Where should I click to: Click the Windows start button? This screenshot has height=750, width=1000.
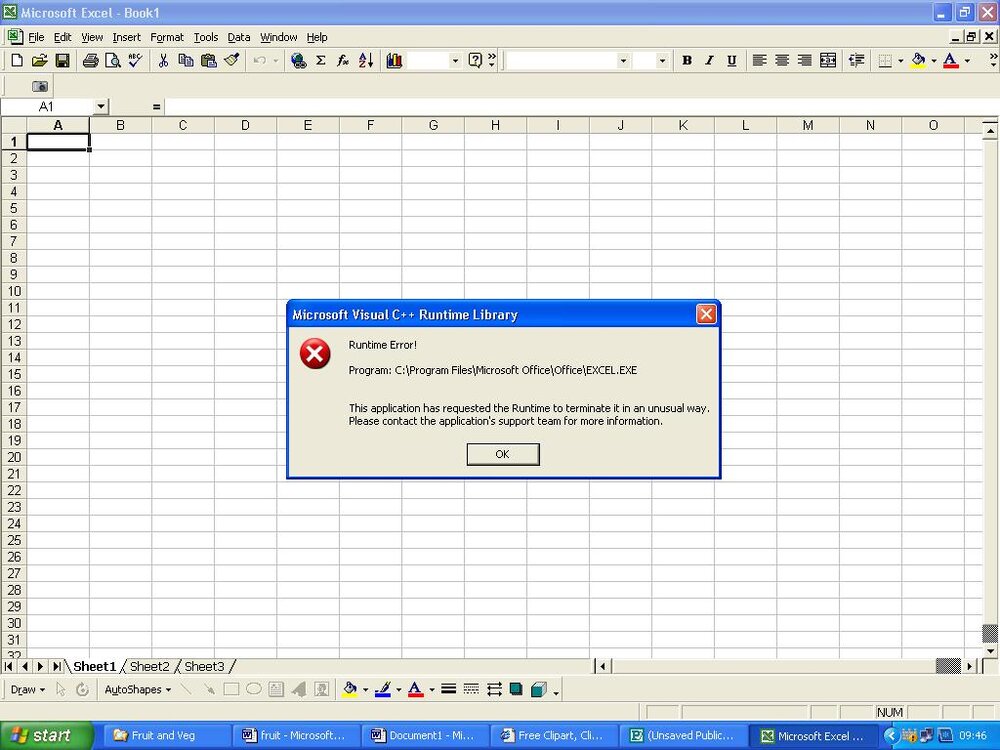[45, 735]
